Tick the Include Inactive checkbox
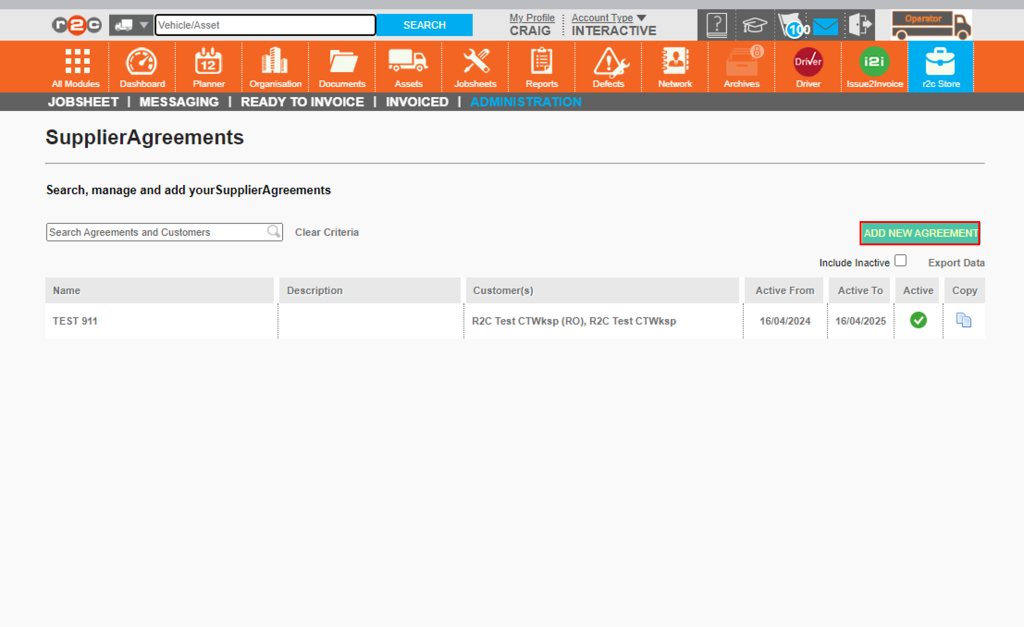 pos(901,261)
